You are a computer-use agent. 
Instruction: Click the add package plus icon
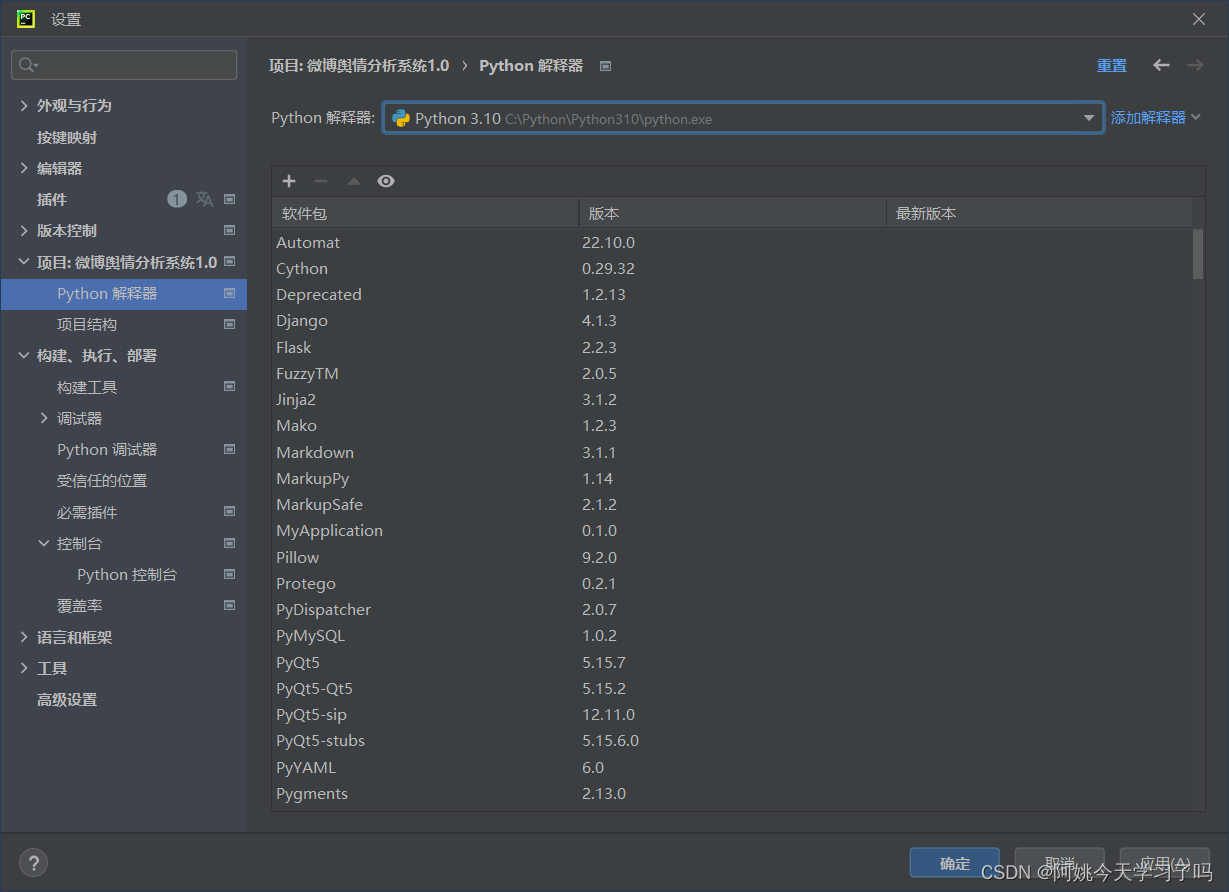click(289, 181)
